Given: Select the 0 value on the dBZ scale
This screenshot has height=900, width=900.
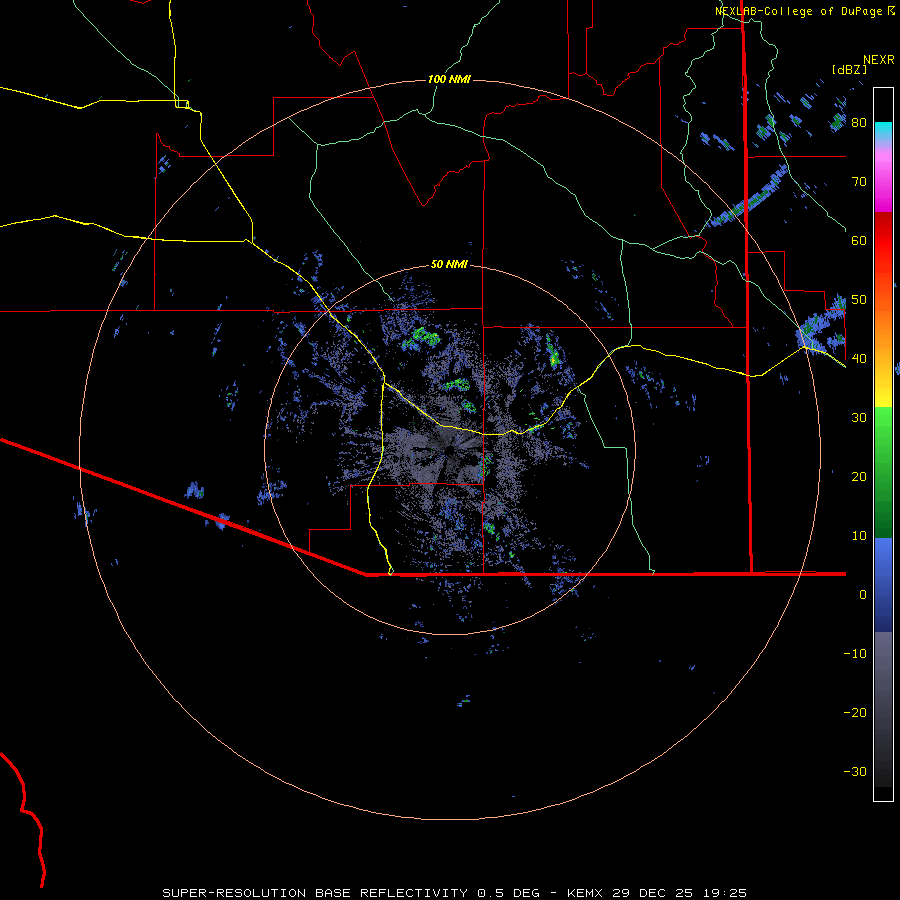Looking at the screenshot, I should (x=863, y=595).
